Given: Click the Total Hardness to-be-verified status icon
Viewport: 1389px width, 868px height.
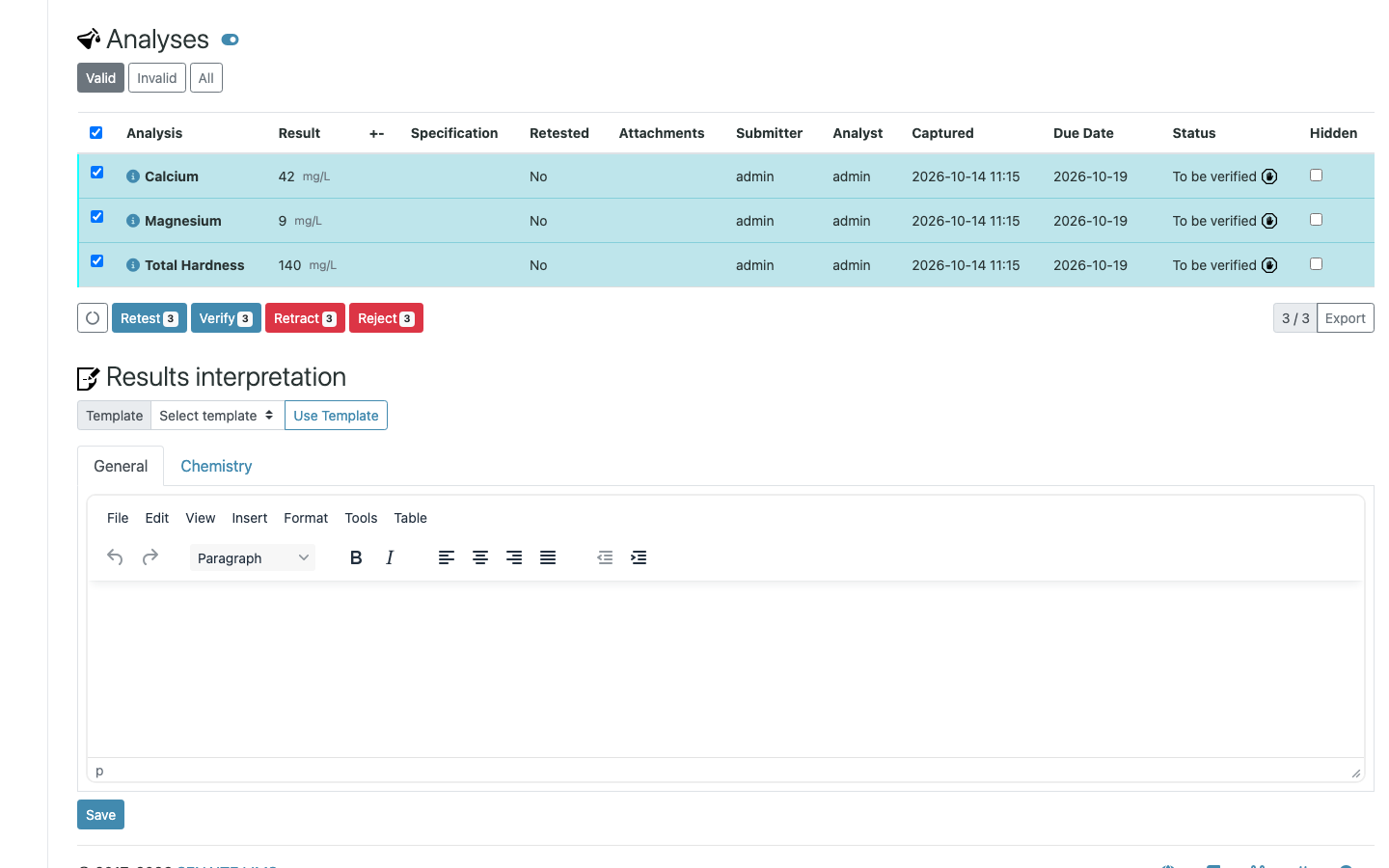Looking at the screenshot, I should click(x=1269, y=265).
